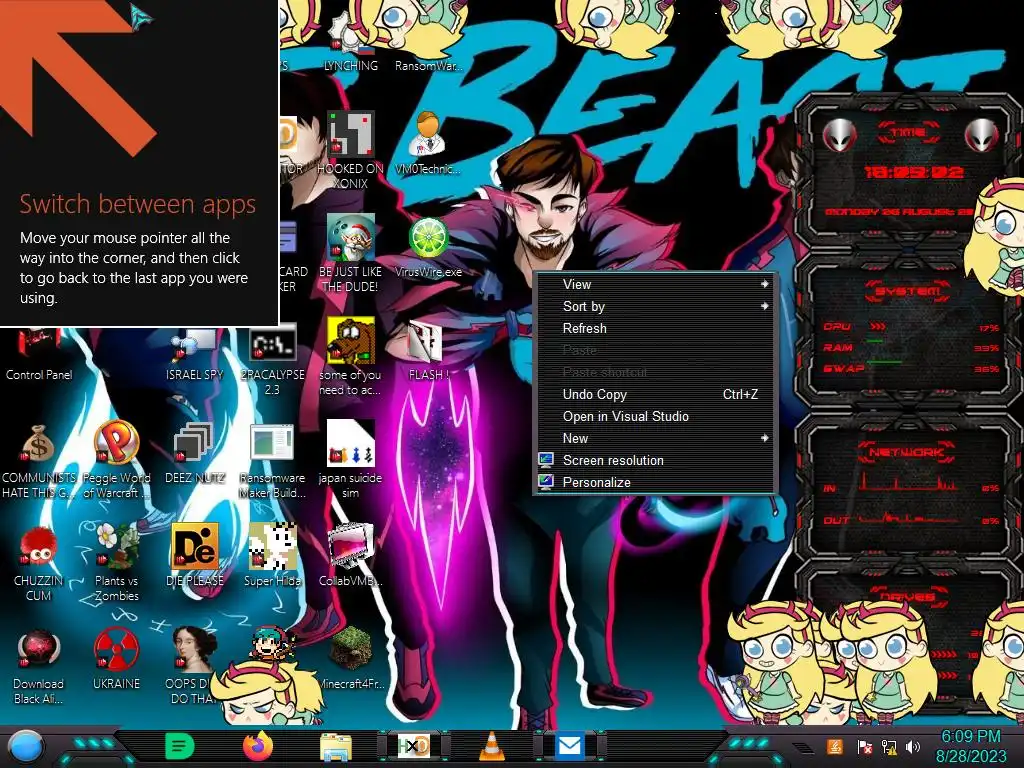Launch japan suicide sim icon

tap(351, 459)
